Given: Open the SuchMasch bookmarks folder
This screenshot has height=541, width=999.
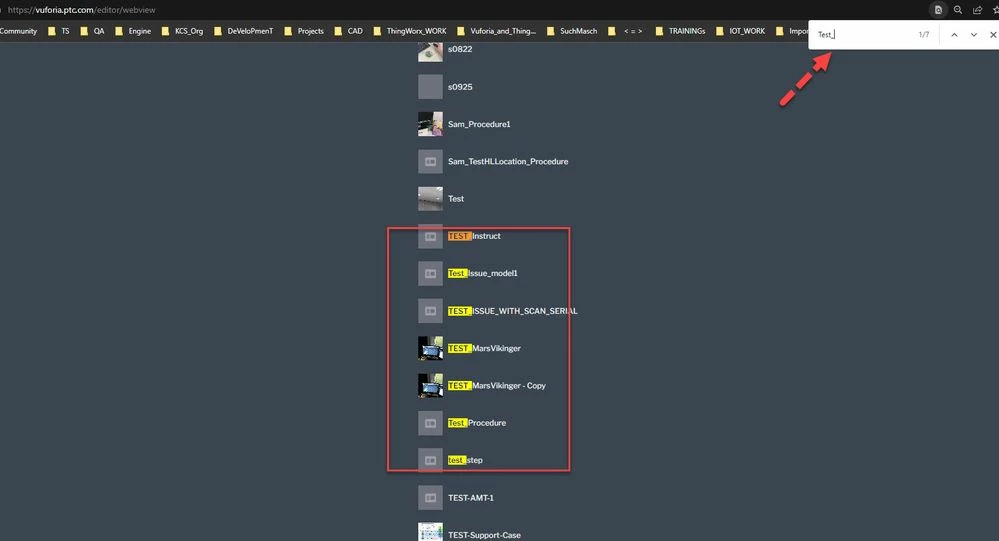Looking at the screenshot, I should tap(572, 31).
